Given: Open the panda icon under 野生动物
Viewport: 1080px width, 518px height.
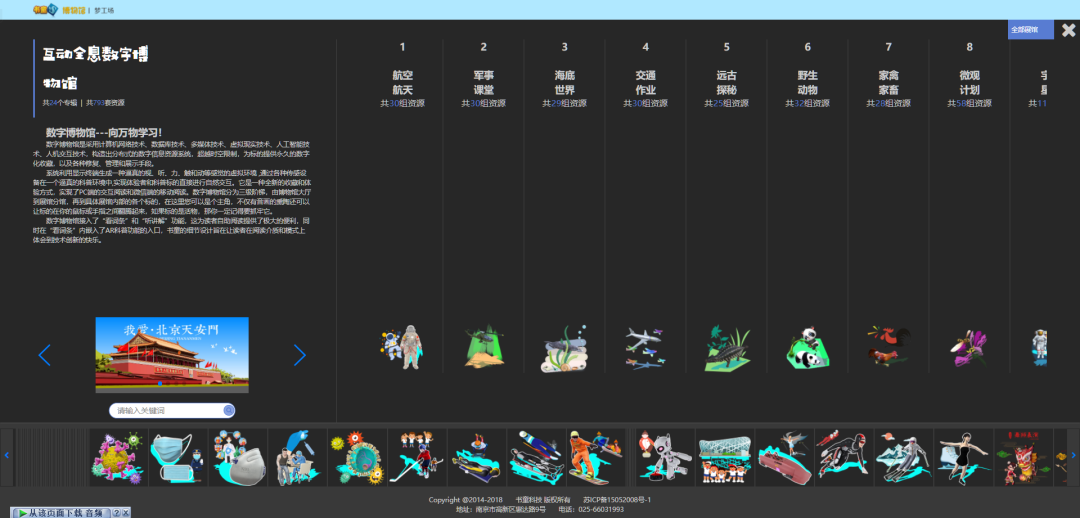Looking at the screenshot, I should click(808, 348).
